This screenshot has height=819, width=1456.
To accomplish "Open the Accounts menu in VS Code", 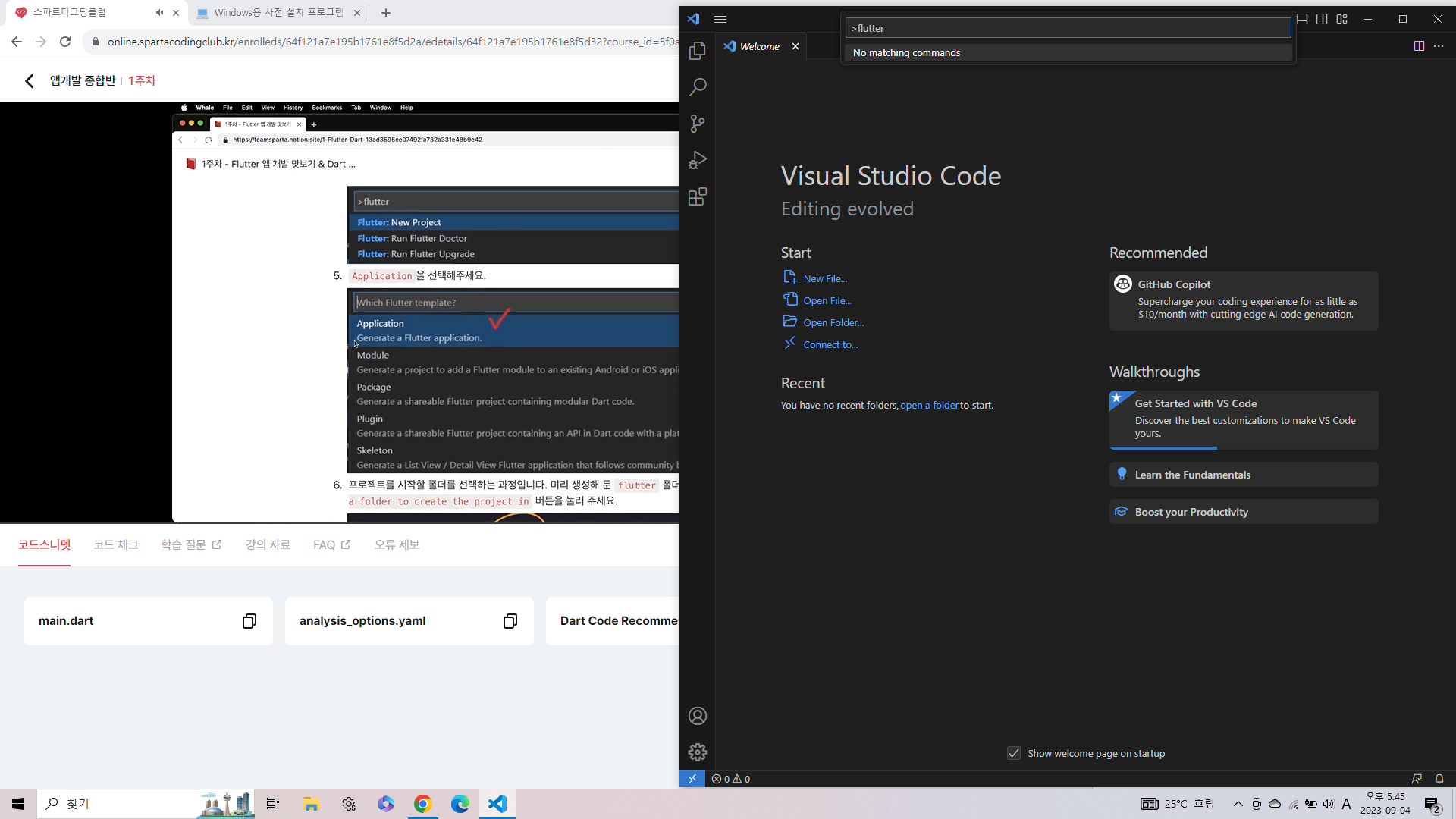I will [x=698, y=716].
